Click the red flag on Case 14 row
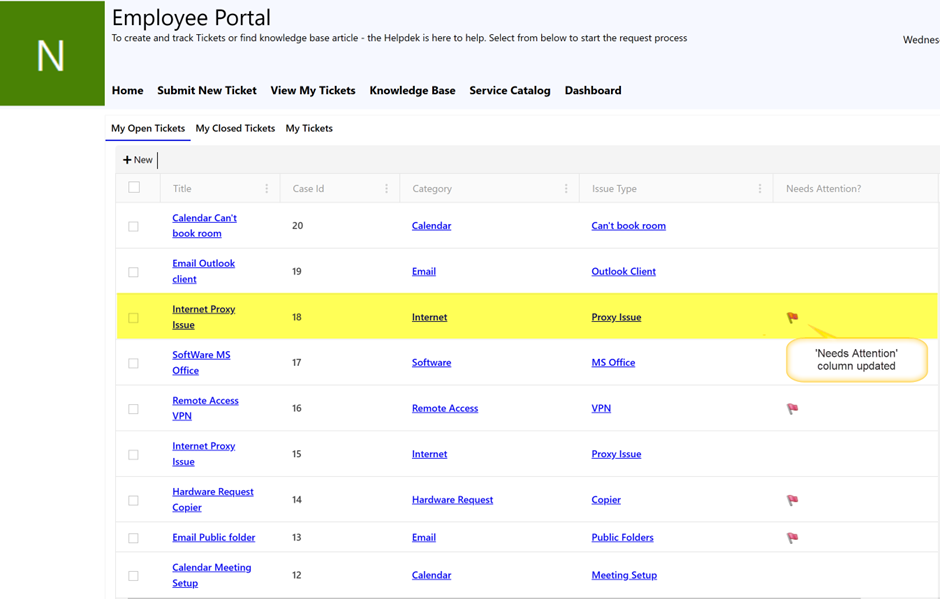Screen dimensions: 940x599 click(792, 500)
